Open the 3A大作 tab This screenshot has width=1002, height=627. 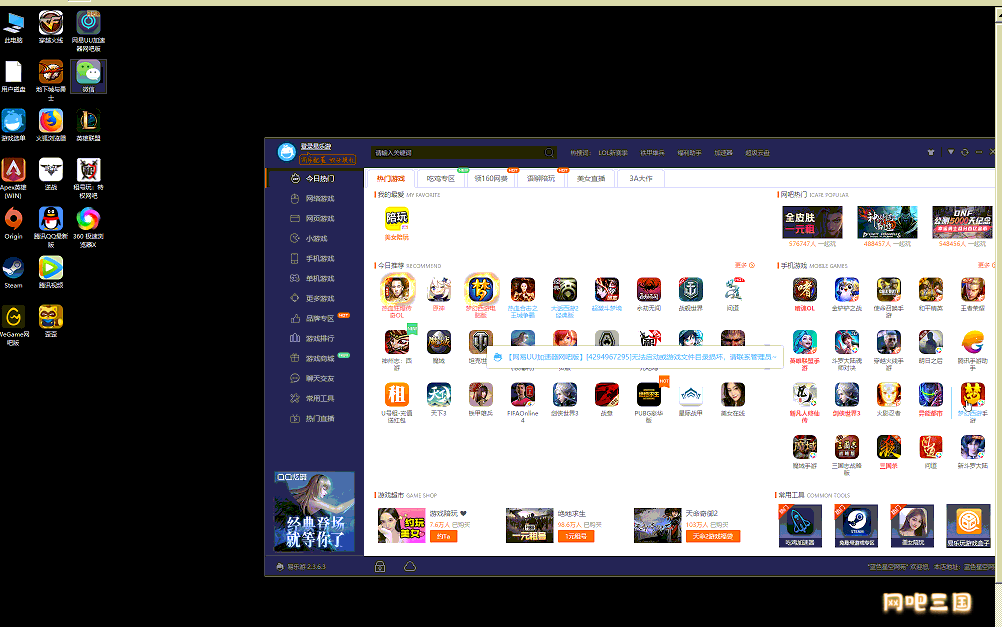tap(641, 179)
